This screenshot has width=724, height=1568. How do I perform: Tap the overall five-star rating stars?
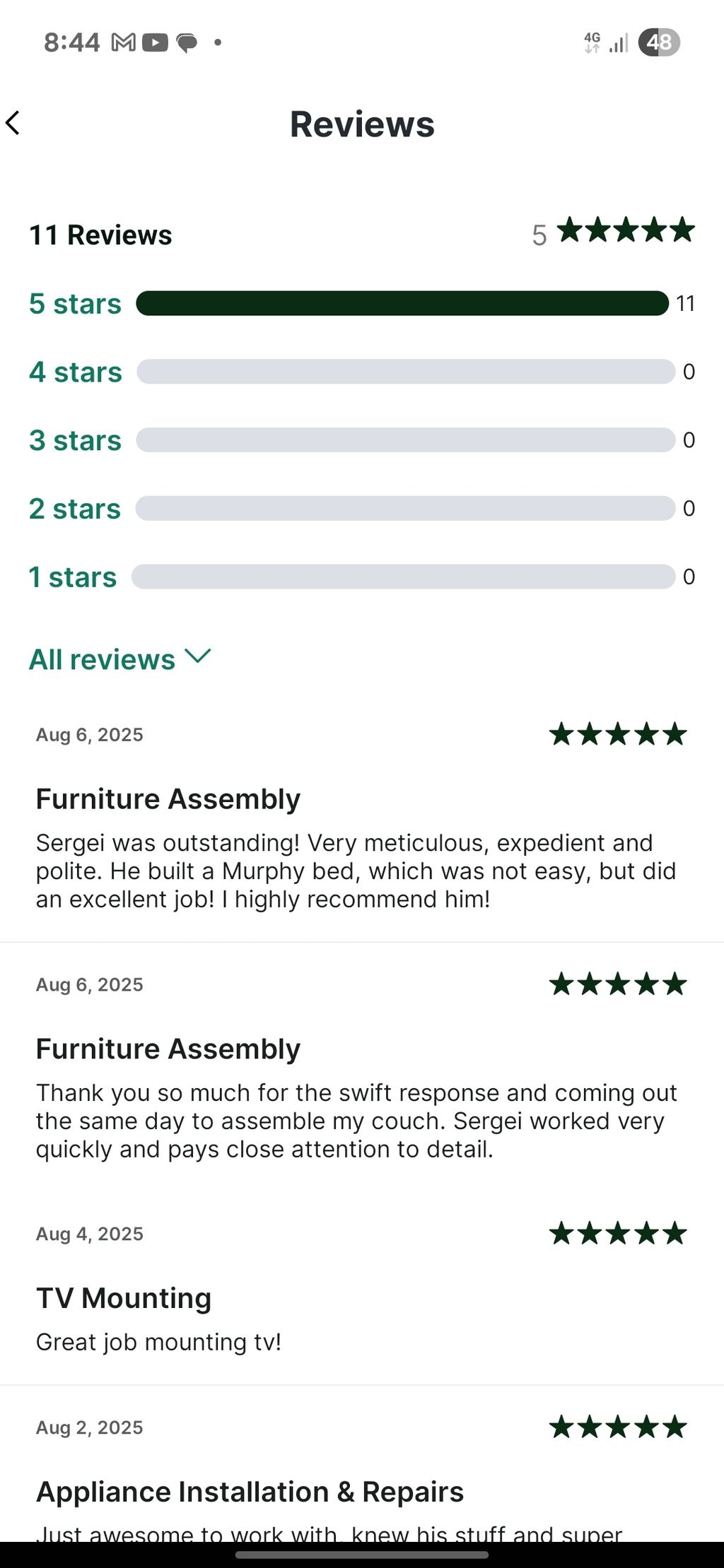626,231
